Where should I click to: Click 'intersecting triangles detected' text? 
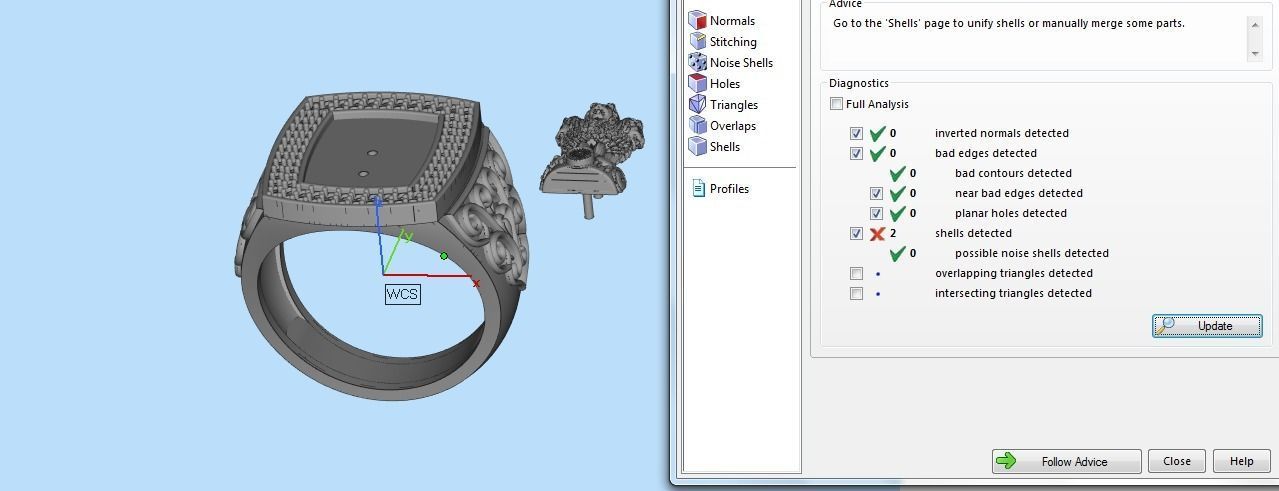(x=1013, y=293)
